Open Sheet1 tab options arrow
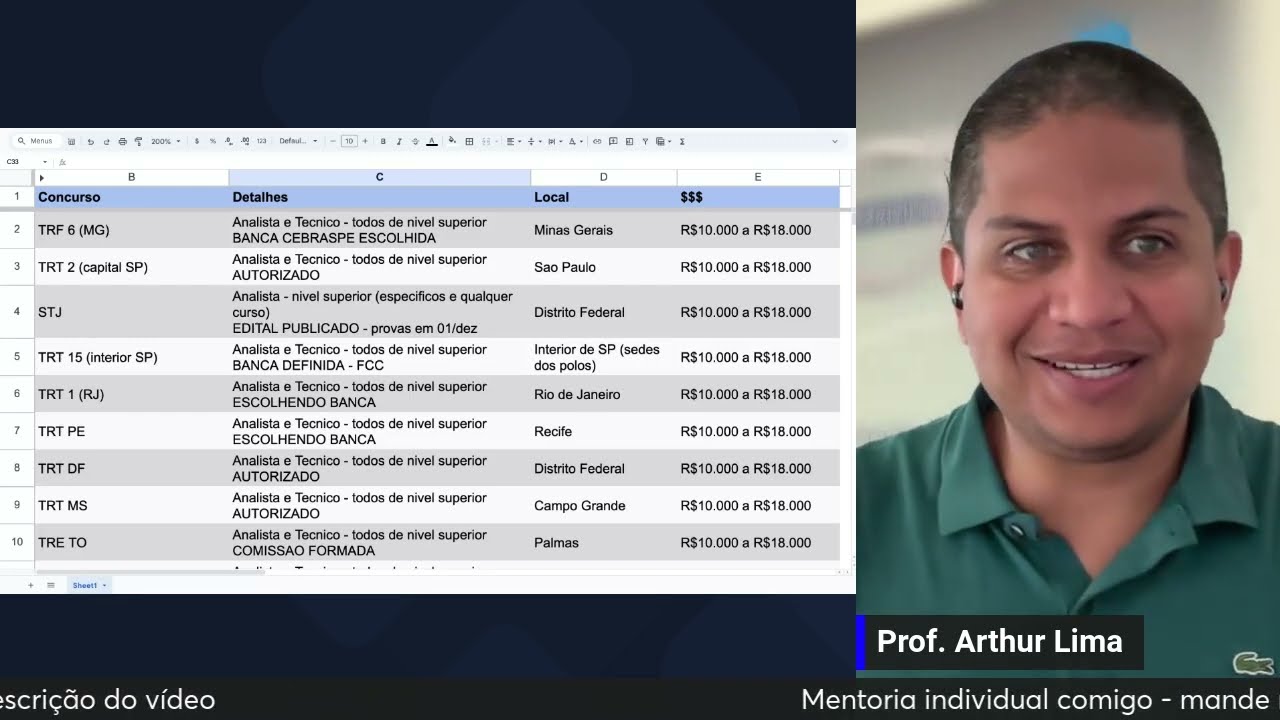1280x720 pixels. [x=104, y=585]
